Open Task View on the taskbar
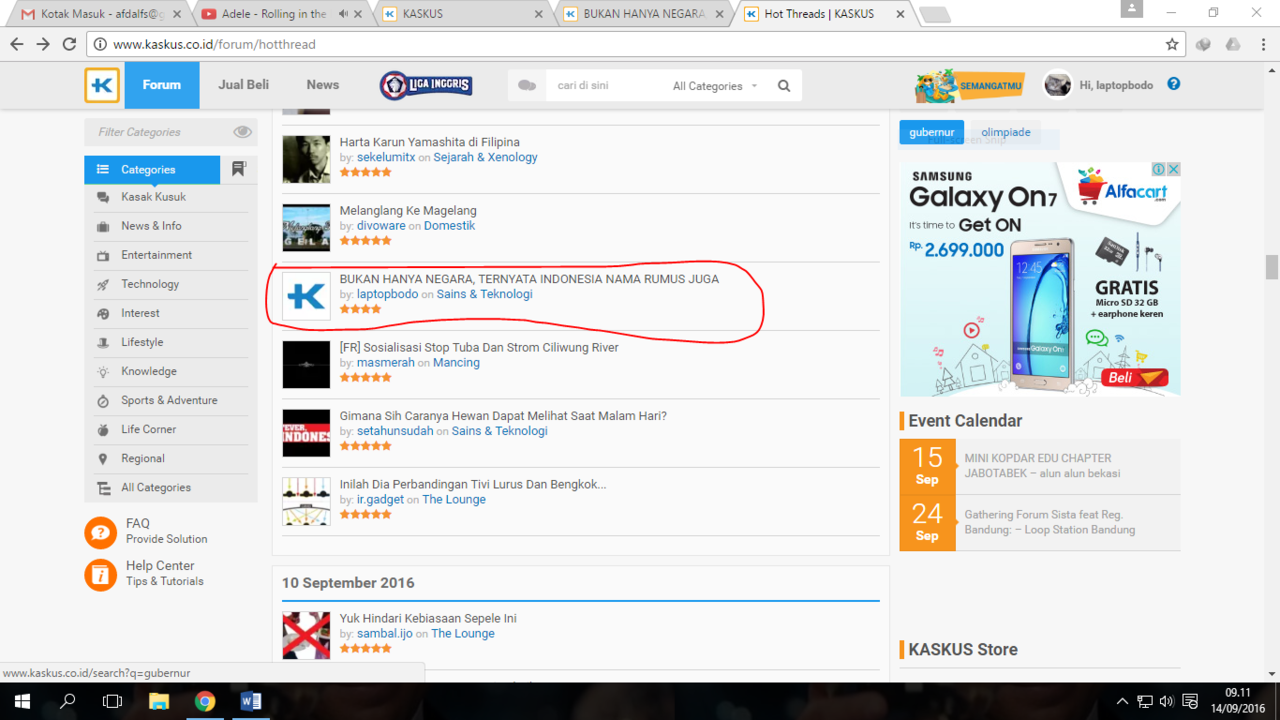Image resolution: width=1280 pixels, height=720 pixels. 112,701
